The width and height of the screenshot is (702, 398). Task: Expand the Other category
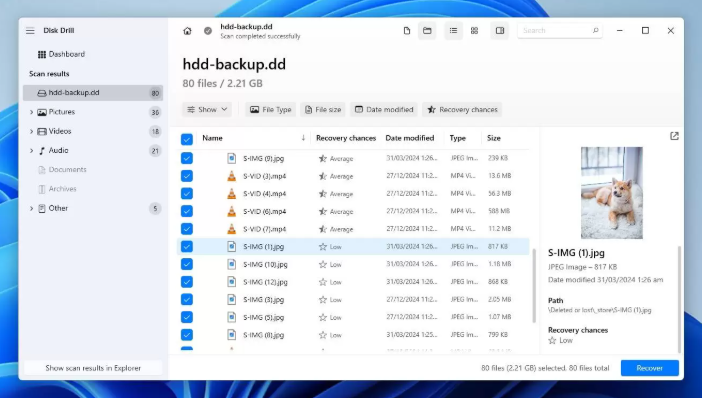tap(31, 208)
